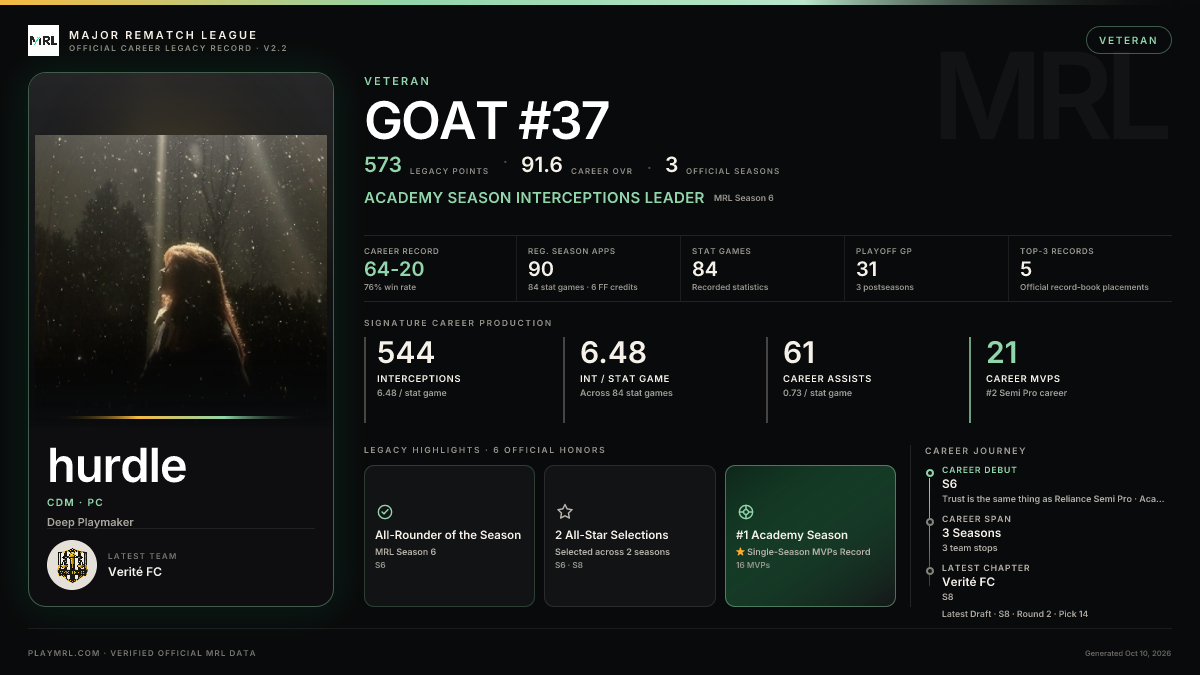Click the 91.6 career OVR value
This screenshot has width=1200, height=675.
pyautogui.click(x=542, y=165)
